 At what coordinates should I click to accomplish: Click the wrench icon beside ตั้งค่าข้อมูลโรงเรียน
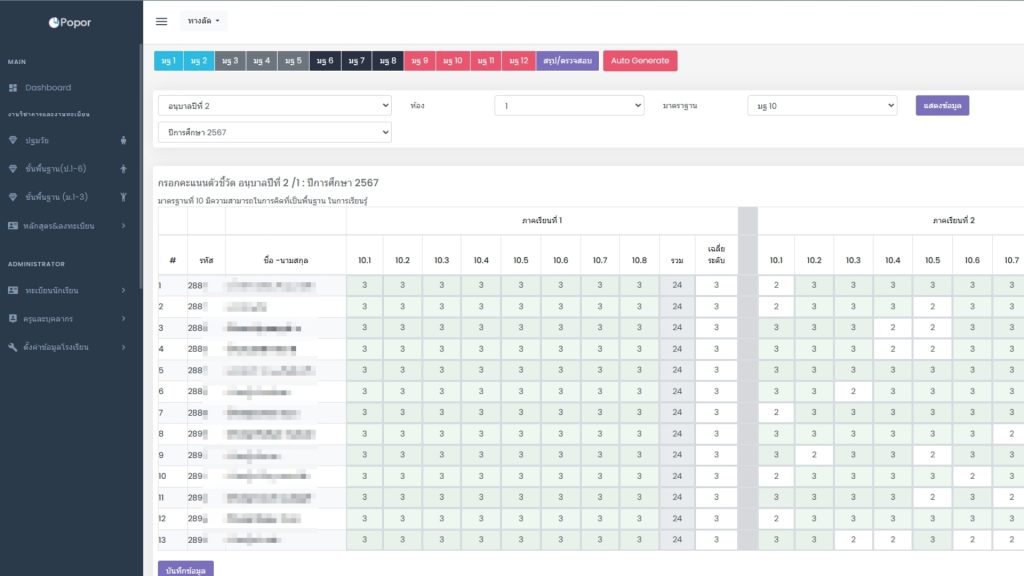13,347
